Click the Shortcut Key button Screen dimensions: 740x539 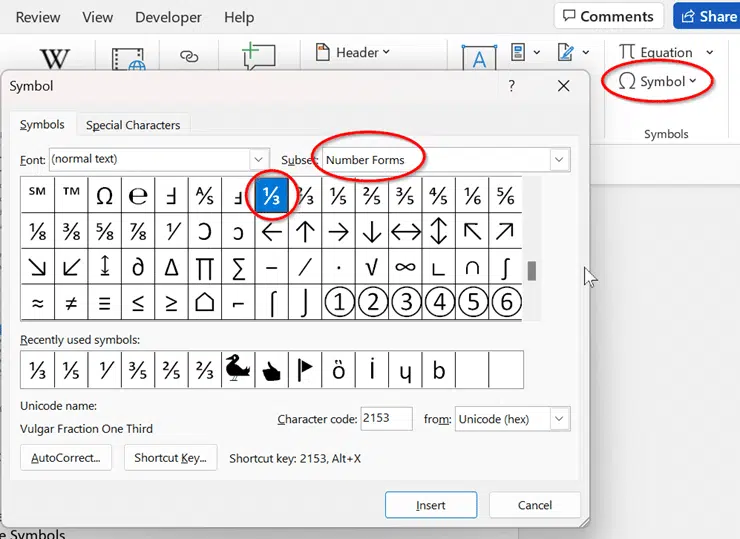pos(170,457)
